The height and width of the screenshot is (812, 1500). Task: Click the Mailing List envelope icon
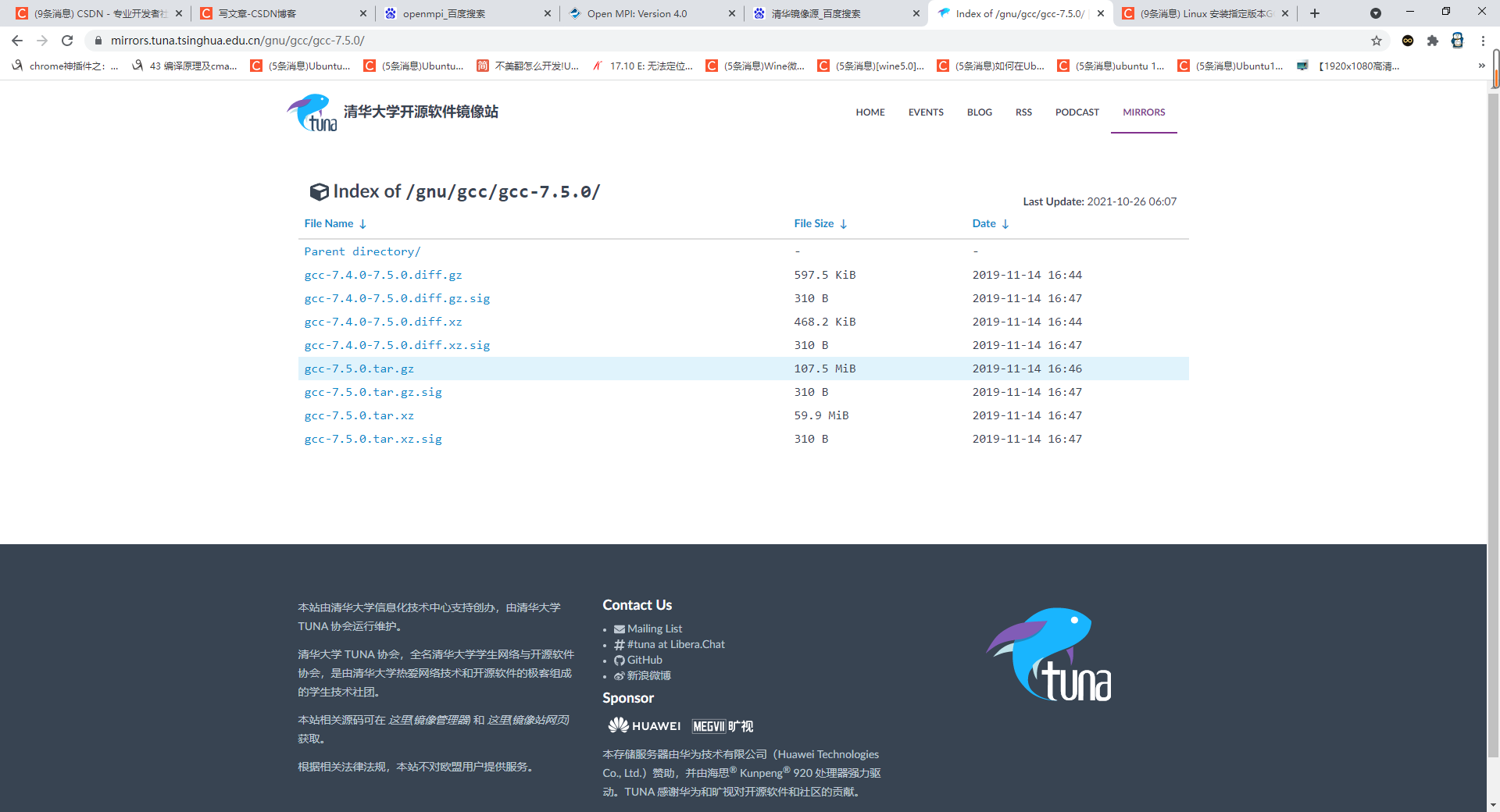pyautogui.click(x=619, y=629)
